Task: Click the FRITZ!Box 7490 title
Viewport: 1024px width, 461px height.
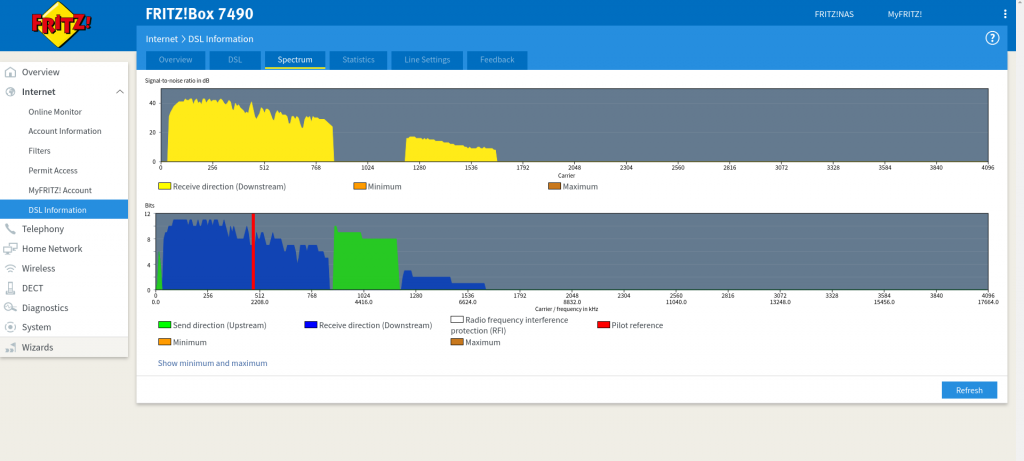Action: (199, 14)
